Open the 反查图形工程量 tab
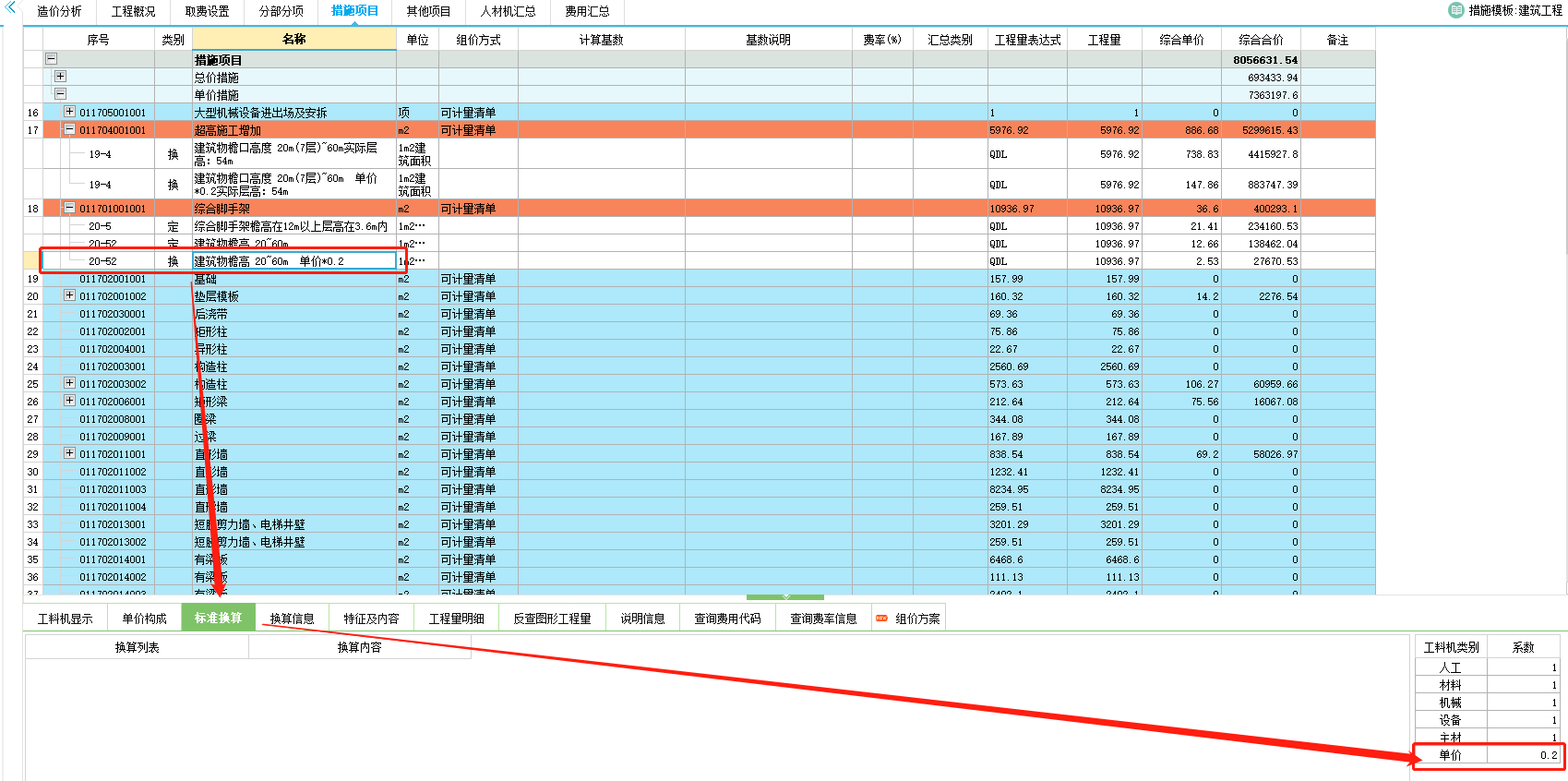The height and width of the screenshot is (781, 1568). (552, 619)
